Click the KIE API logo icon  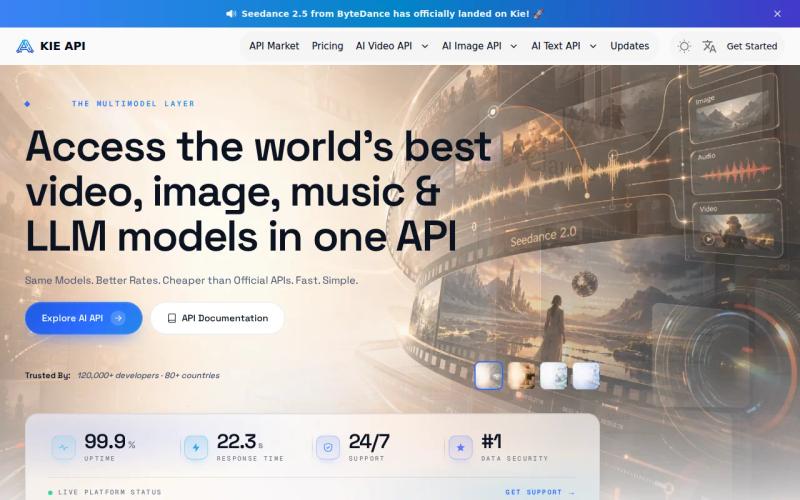24,46
